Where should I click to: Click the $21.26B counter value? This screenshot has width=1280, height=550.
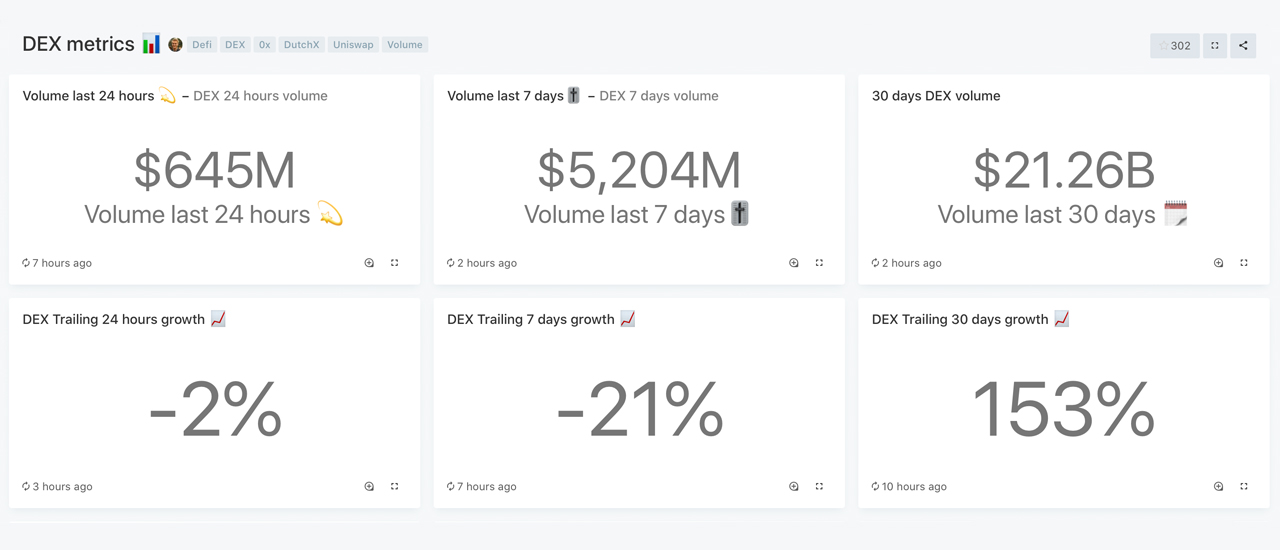(1064, 170)
